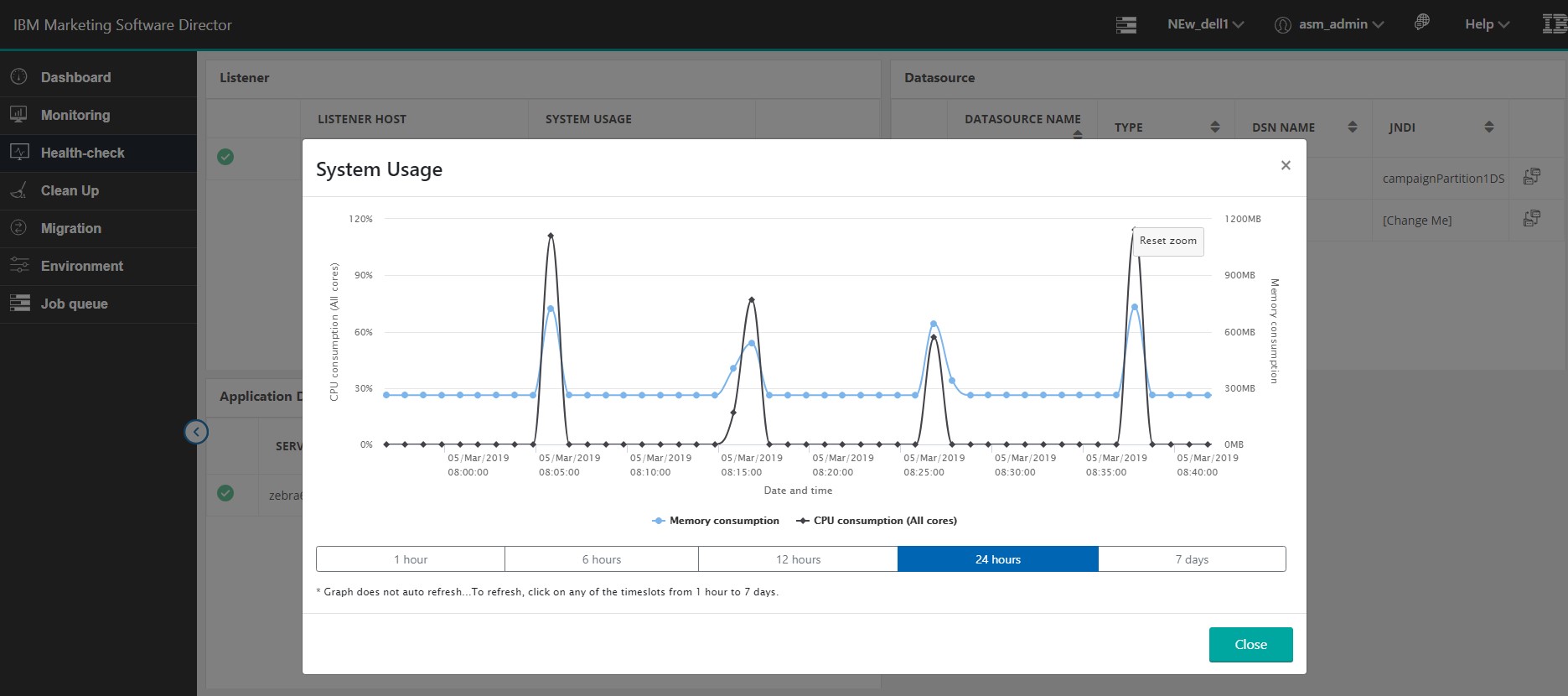Click the campaignPartition1DS row action icon
The width and height of the screenshot is (1568, 696).
(x=1531, y=176)
